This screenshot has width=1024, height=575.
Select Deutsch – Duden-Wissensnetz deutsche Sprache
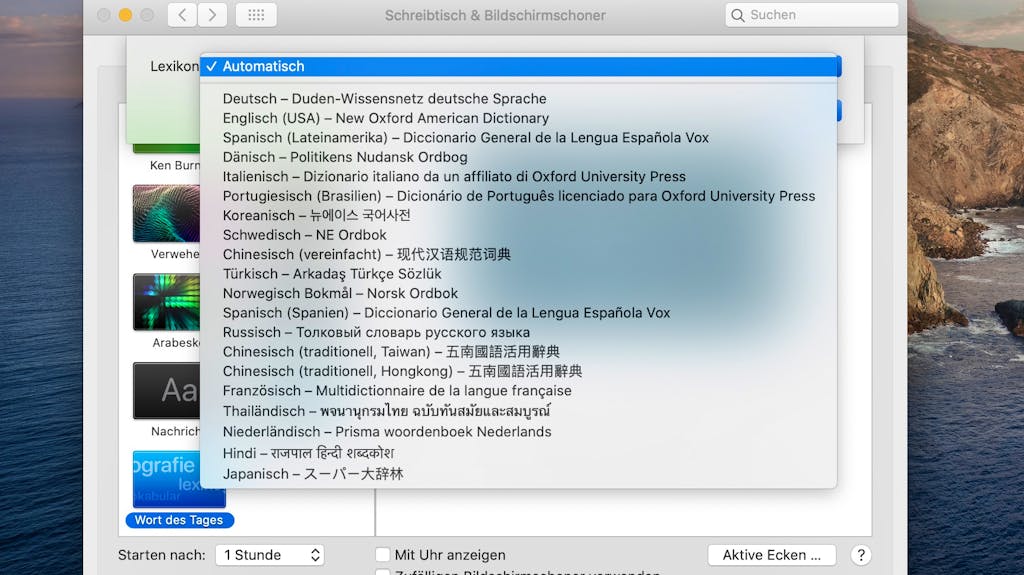(x=519, y=99)
